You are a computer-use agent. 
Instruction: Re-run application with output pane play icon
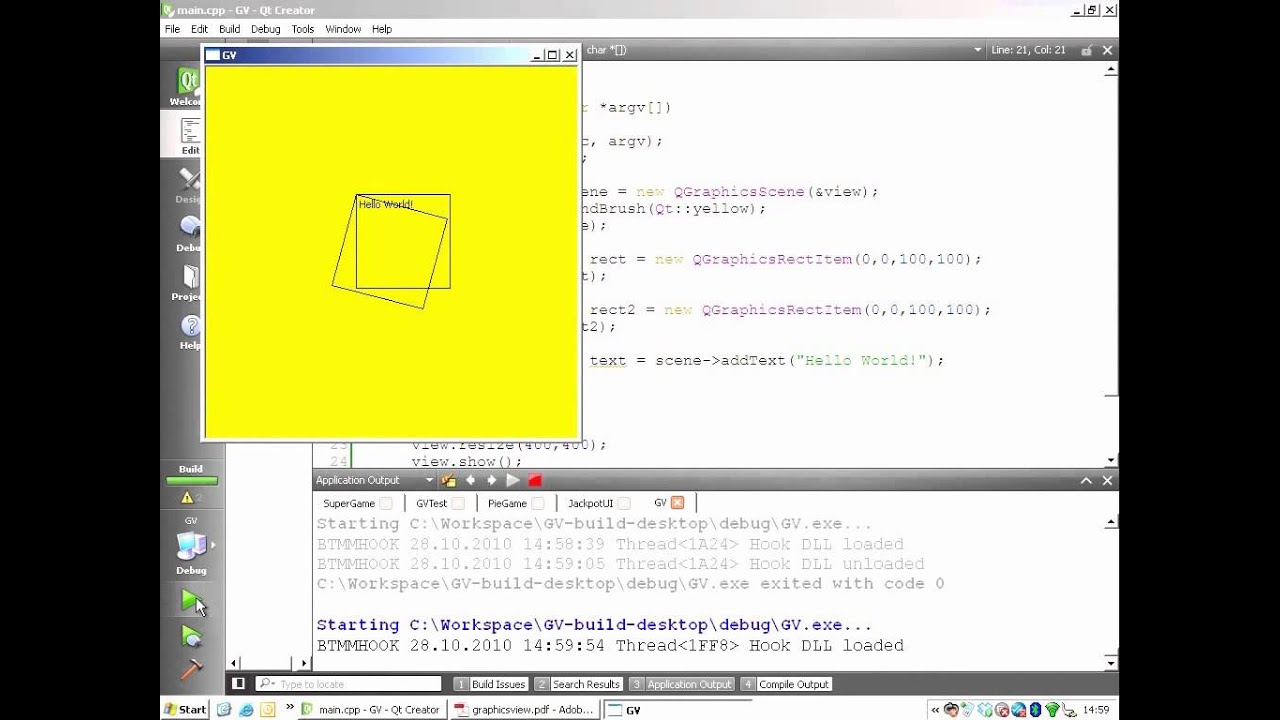[x=513, y=481]
